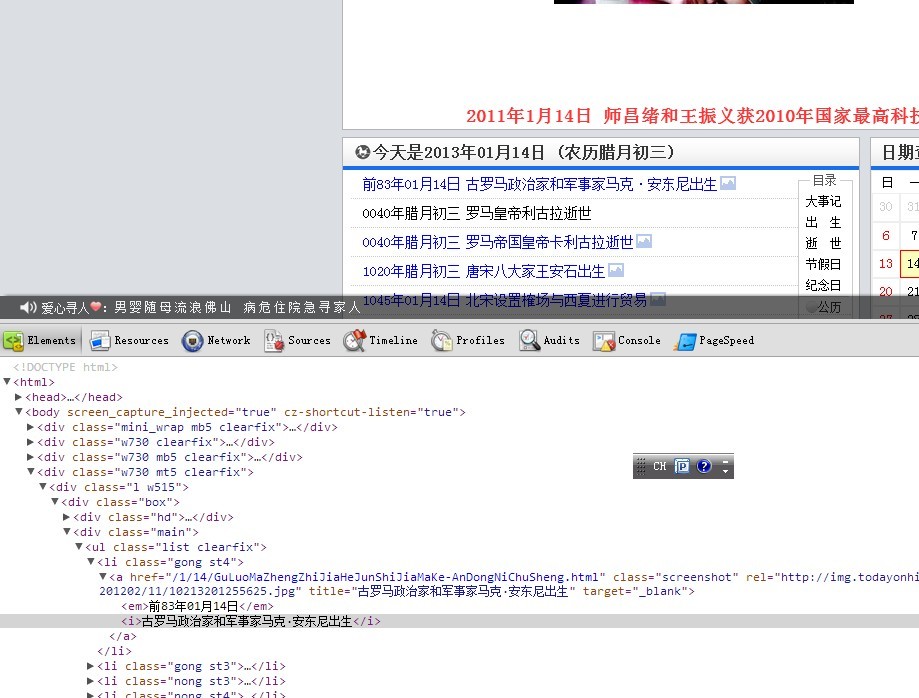
Task: Click the image icon after 马克·安东尼出生
Action: (728, 183)
